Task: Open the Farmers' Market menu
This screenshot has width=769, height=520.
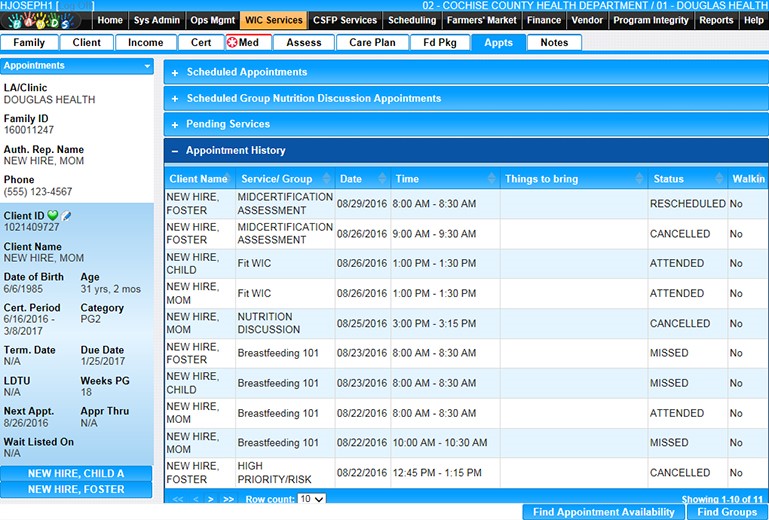Action: pyautogui.click(x=482, y=20)
